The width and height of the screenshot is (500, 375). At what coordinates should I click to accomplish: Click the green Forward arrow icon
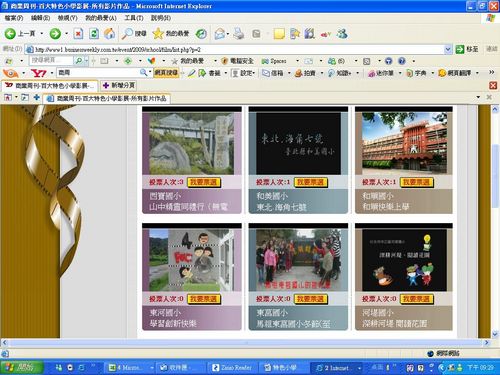coord(55,33)
